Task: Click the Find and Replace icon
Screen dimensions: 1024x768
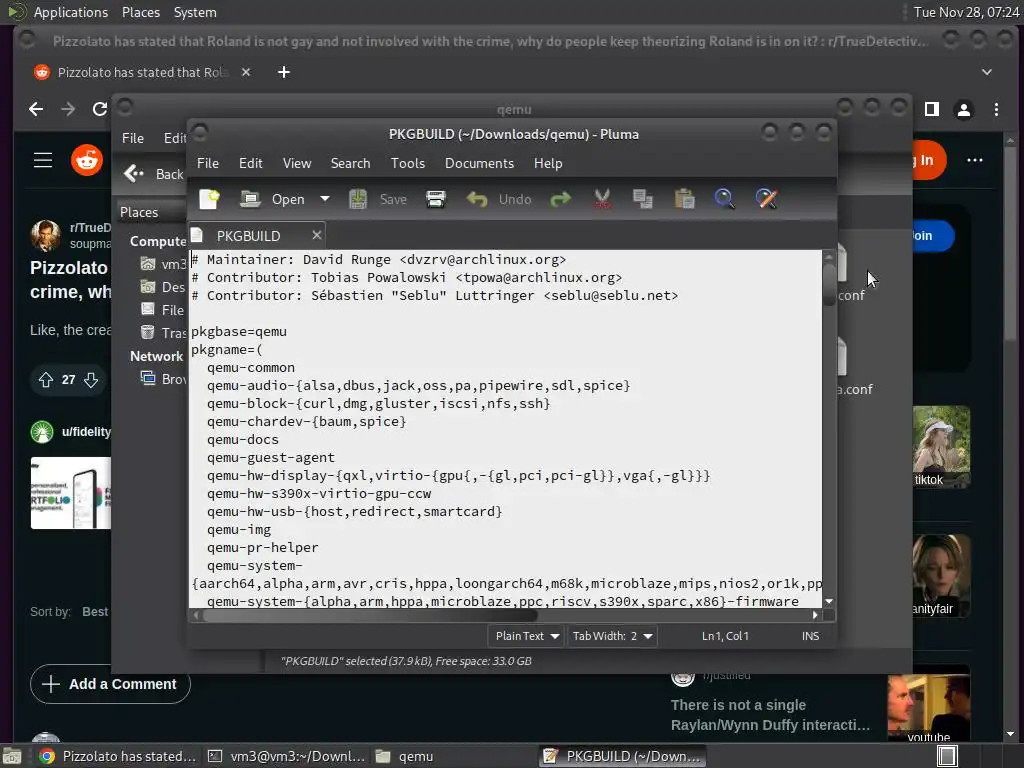Action: [x=767, y=199]
